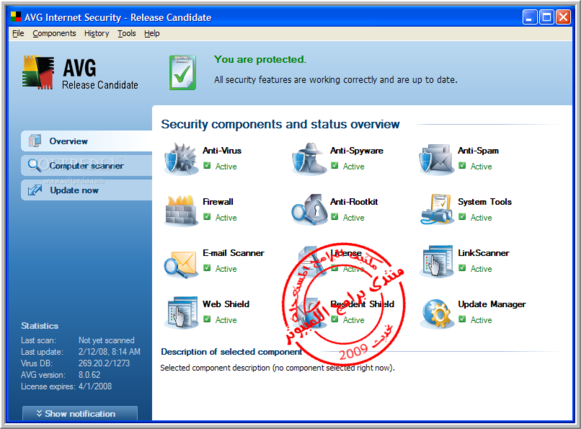Select the Web Shield icon
This screenshot has width=581, height=429.
[x=182, y=312]
